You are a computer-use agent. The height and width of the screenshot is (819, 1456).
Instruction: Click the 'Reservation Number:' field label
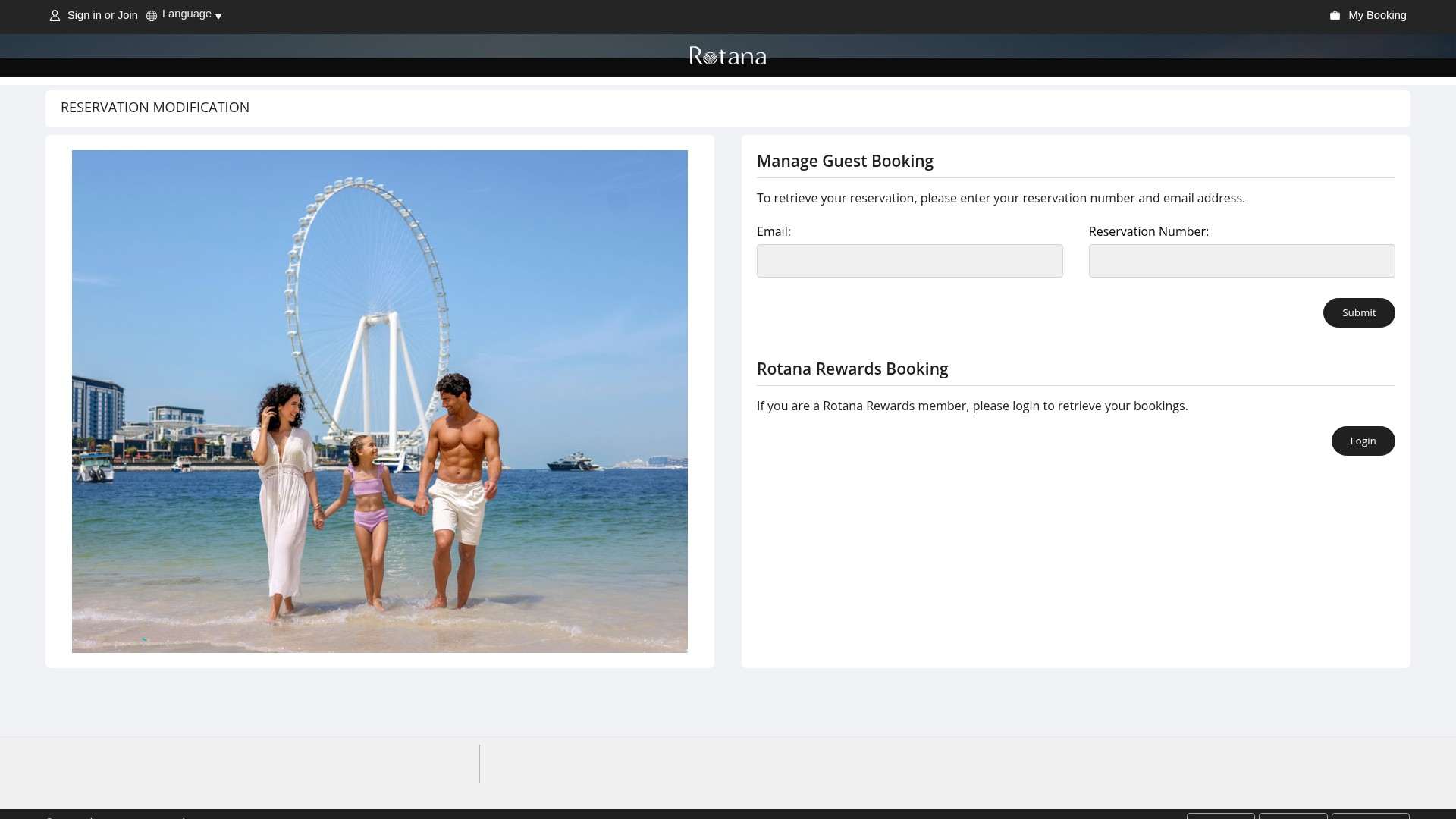point(1149,232)
